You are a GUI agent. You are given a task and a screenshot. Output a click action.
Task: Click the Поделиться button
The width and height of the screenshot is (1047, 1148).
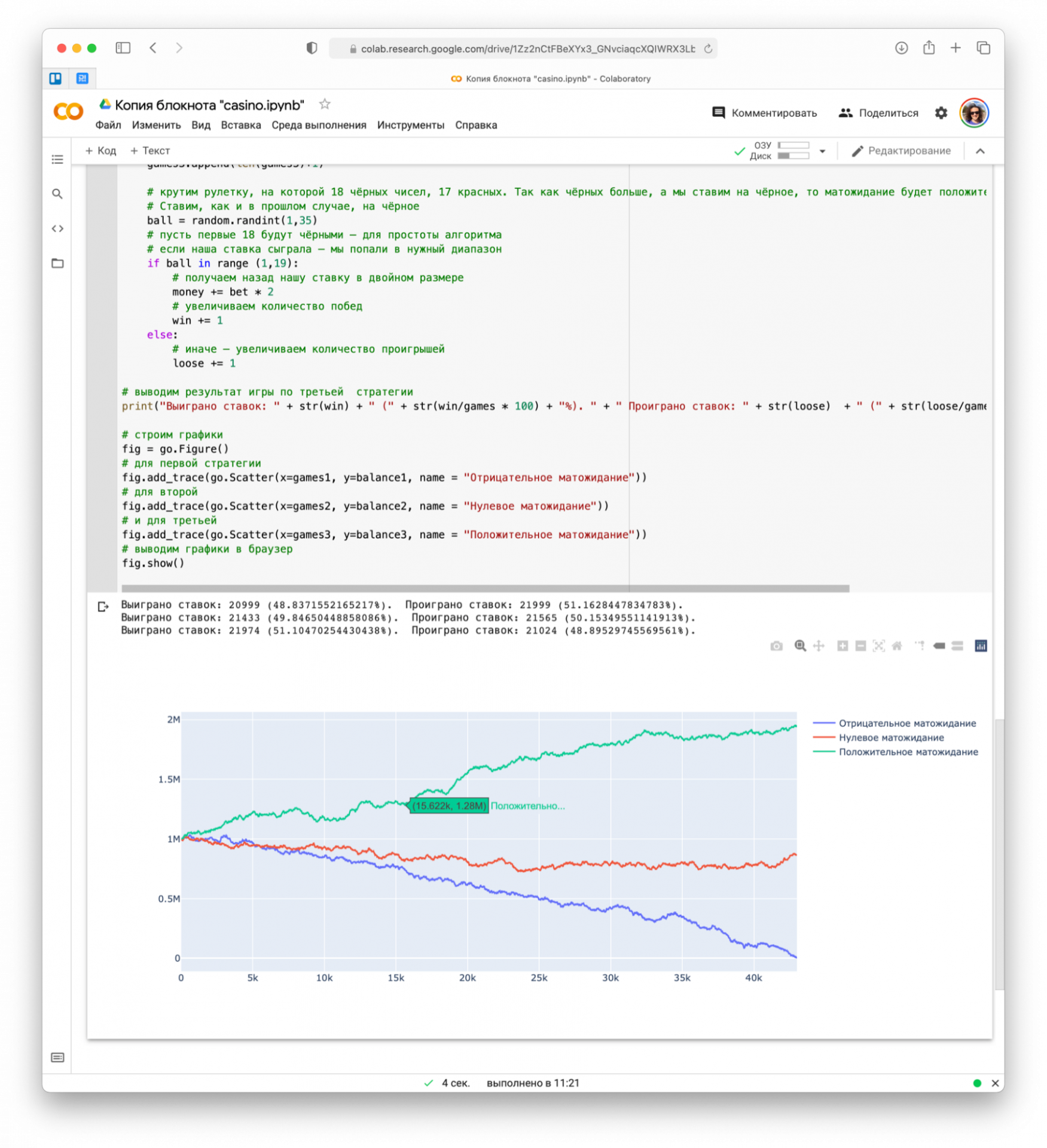coord(878,112)
